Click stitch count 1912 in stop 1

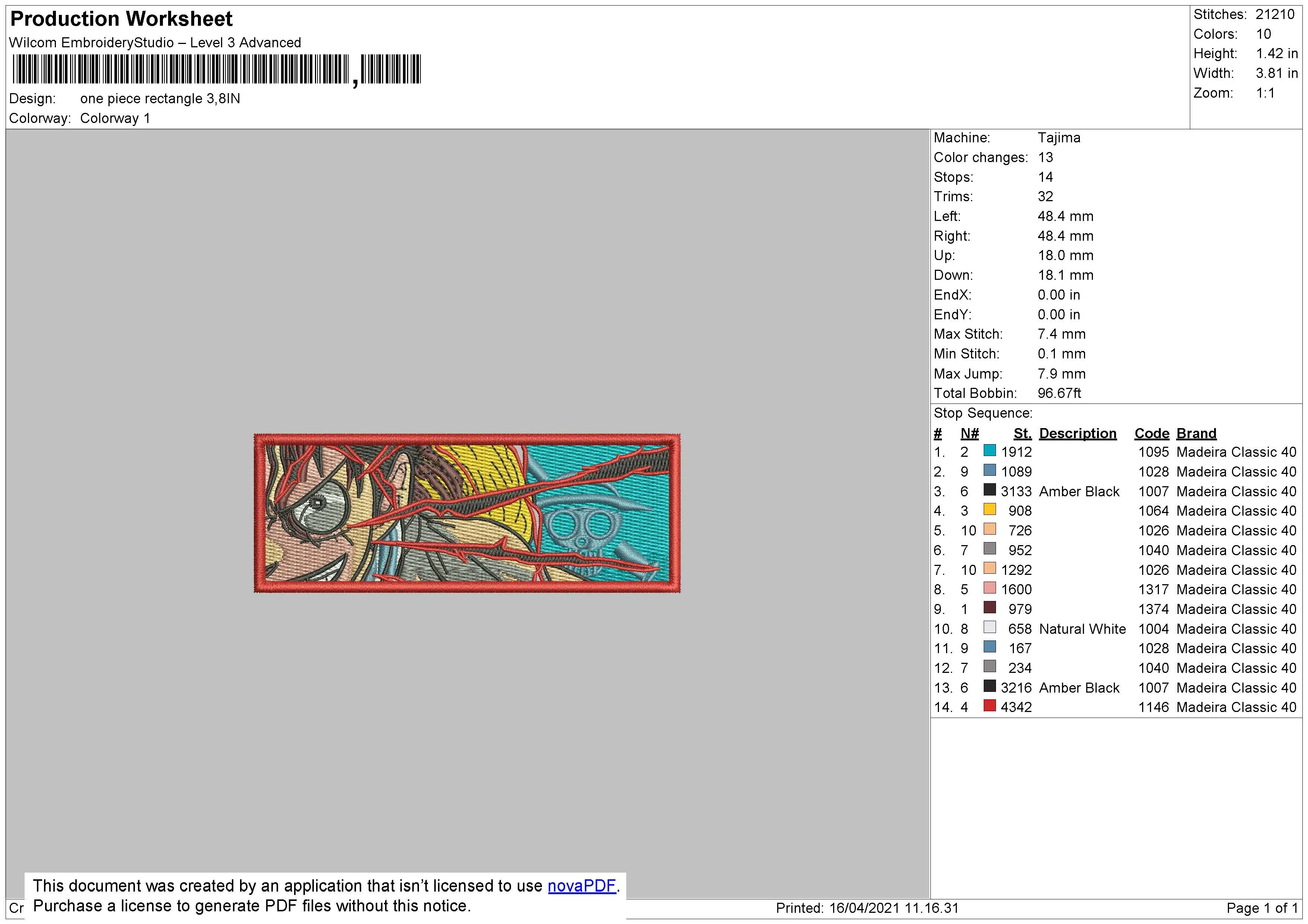click(1017, 452)
